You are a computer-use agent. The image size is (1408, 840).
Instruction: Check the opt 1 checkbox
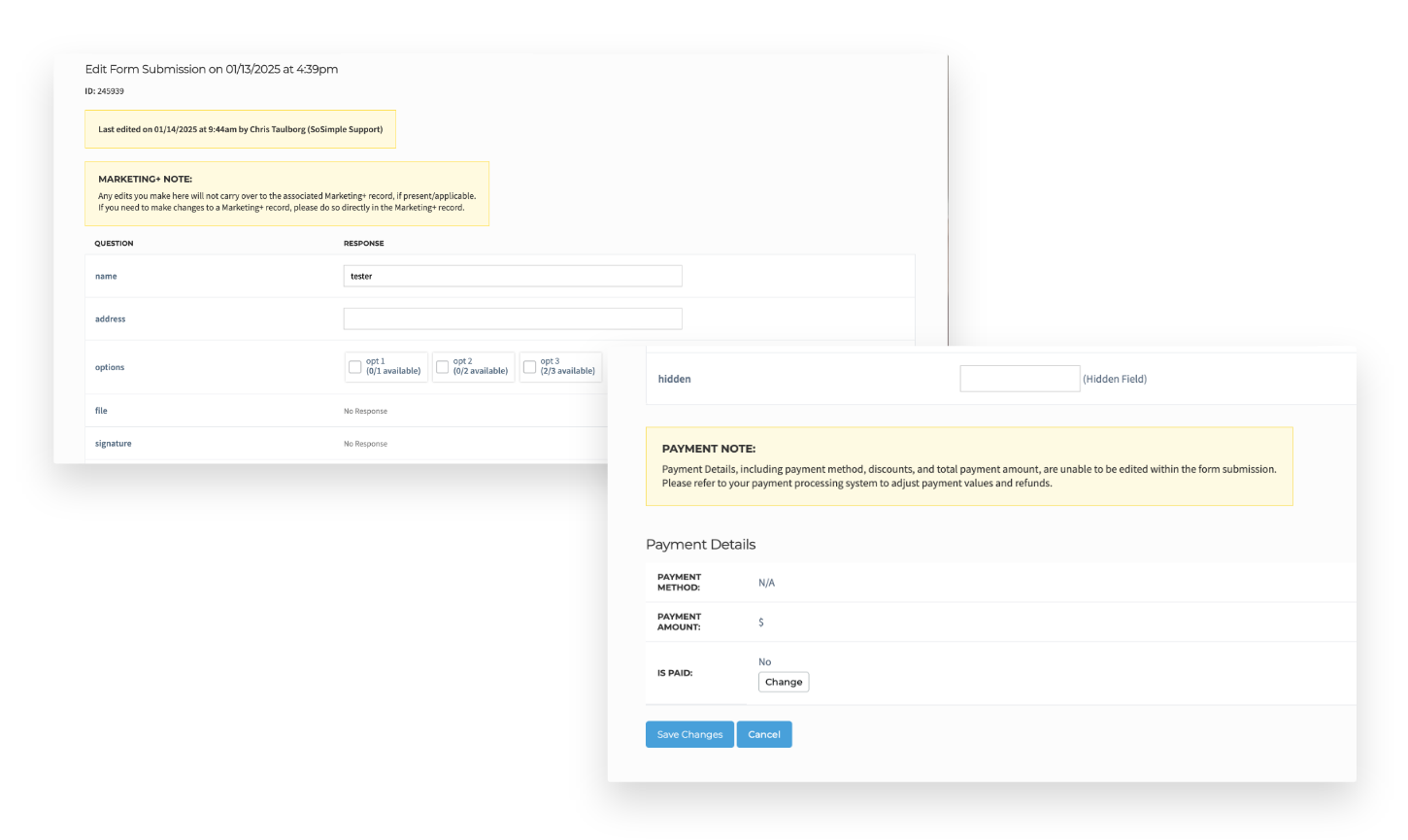point(355,366)
